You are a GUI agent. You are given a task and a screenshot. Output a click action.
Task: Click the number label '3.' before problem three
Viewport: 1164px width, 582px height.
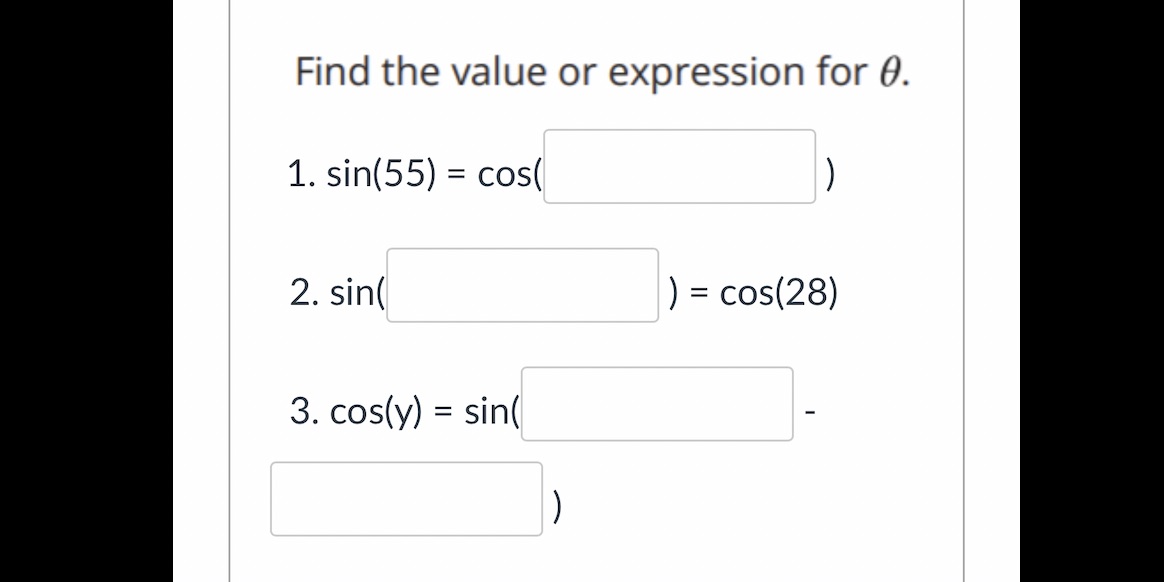pyautogui.click(x=305, y=411)
